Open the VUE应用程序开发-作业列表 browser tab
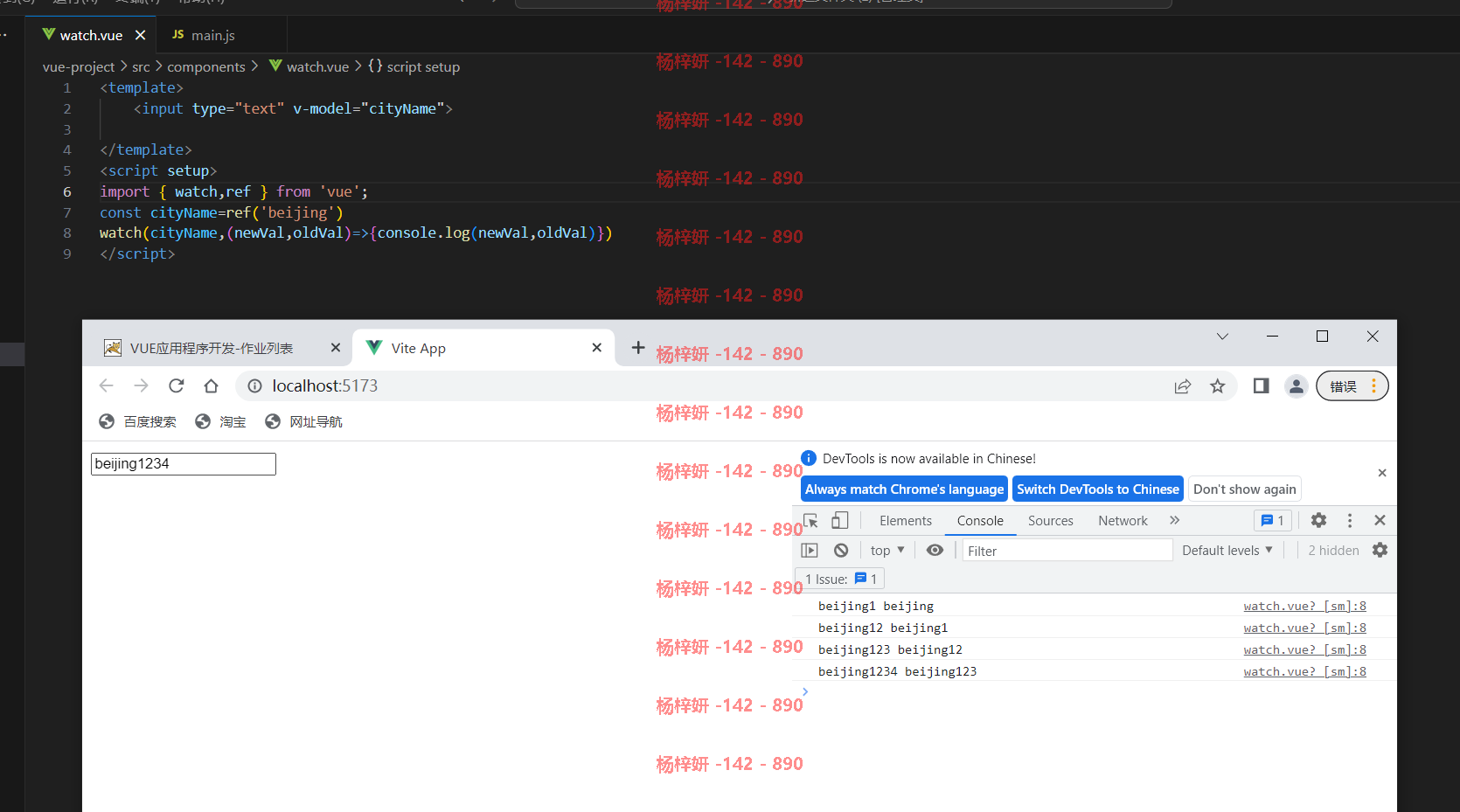1460x812 pixels. 211,348
